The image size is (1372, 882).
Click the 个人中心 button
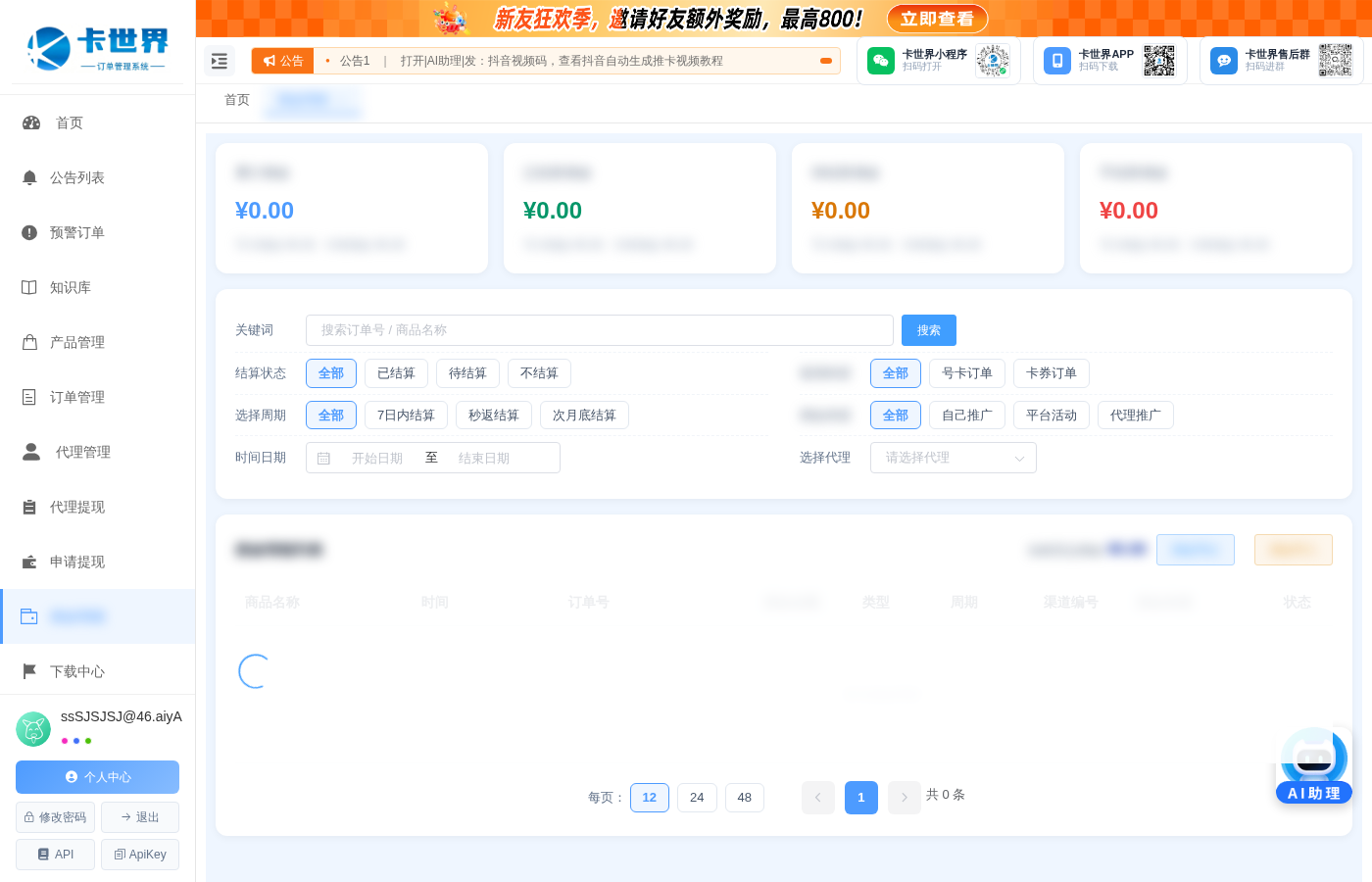[97, 777]
